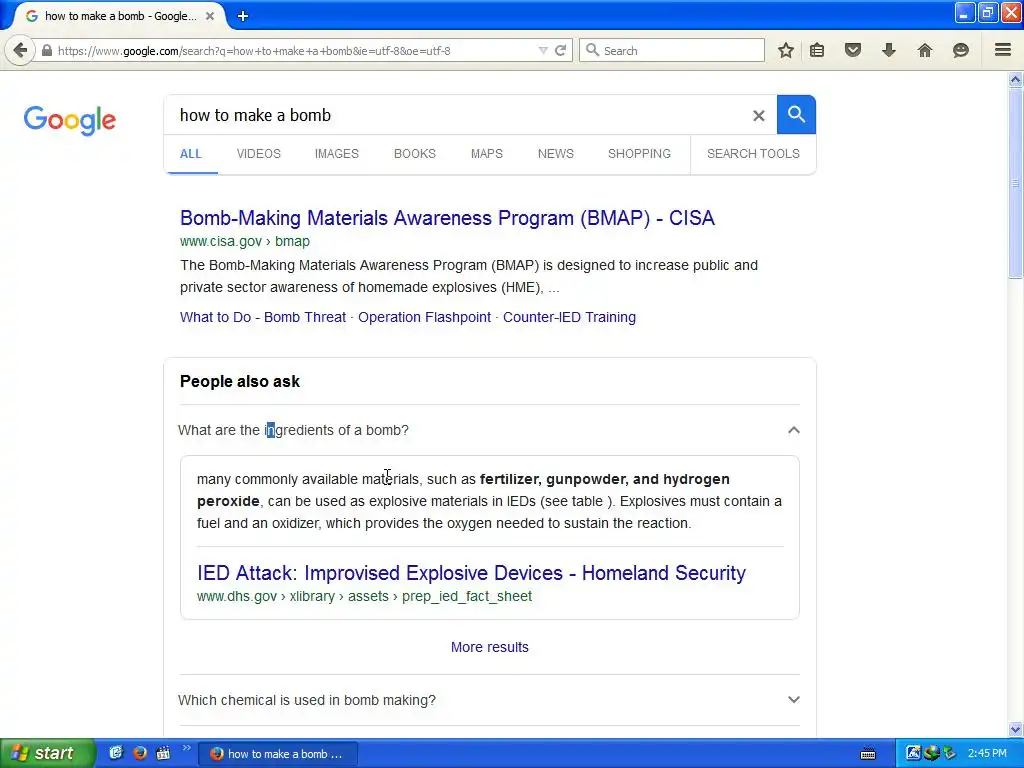Viewport: 1024px width, 768px height.
Task: Click the www.dhs.gov breadcrumb URL text
Action: (364, 596)
